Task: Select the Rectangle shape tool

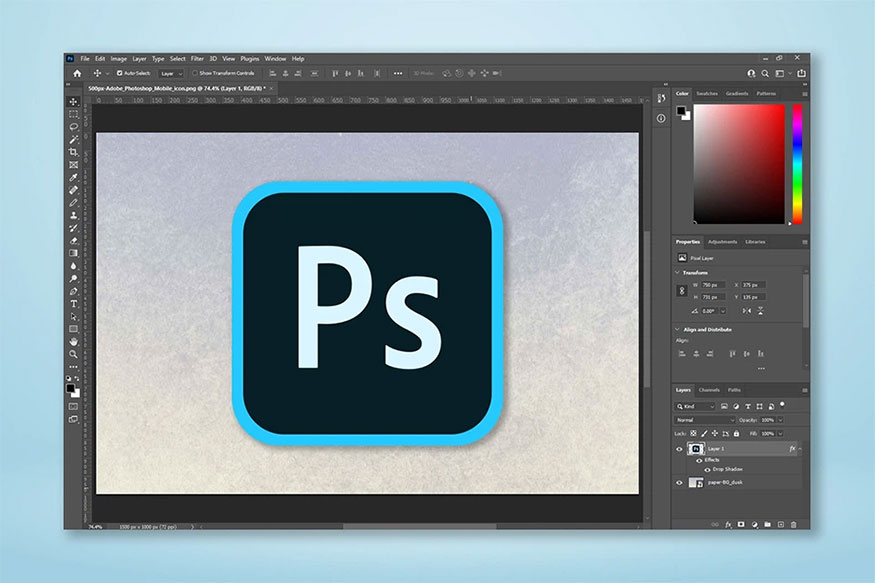Action: 73,329
